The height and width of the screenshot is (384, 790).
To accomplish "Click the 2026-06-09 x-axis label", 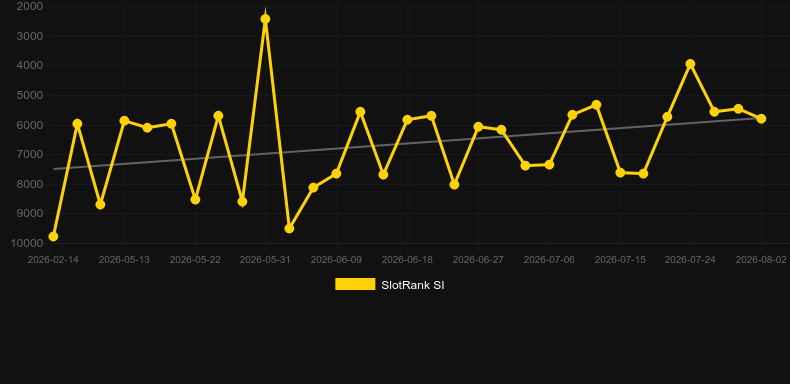I will (336, 260).
